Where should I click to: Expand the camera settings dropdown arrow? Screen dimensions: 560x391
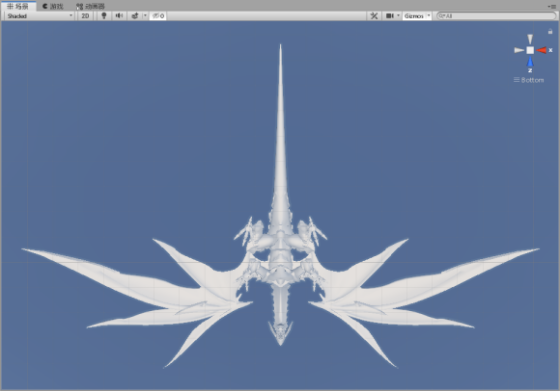398,16
